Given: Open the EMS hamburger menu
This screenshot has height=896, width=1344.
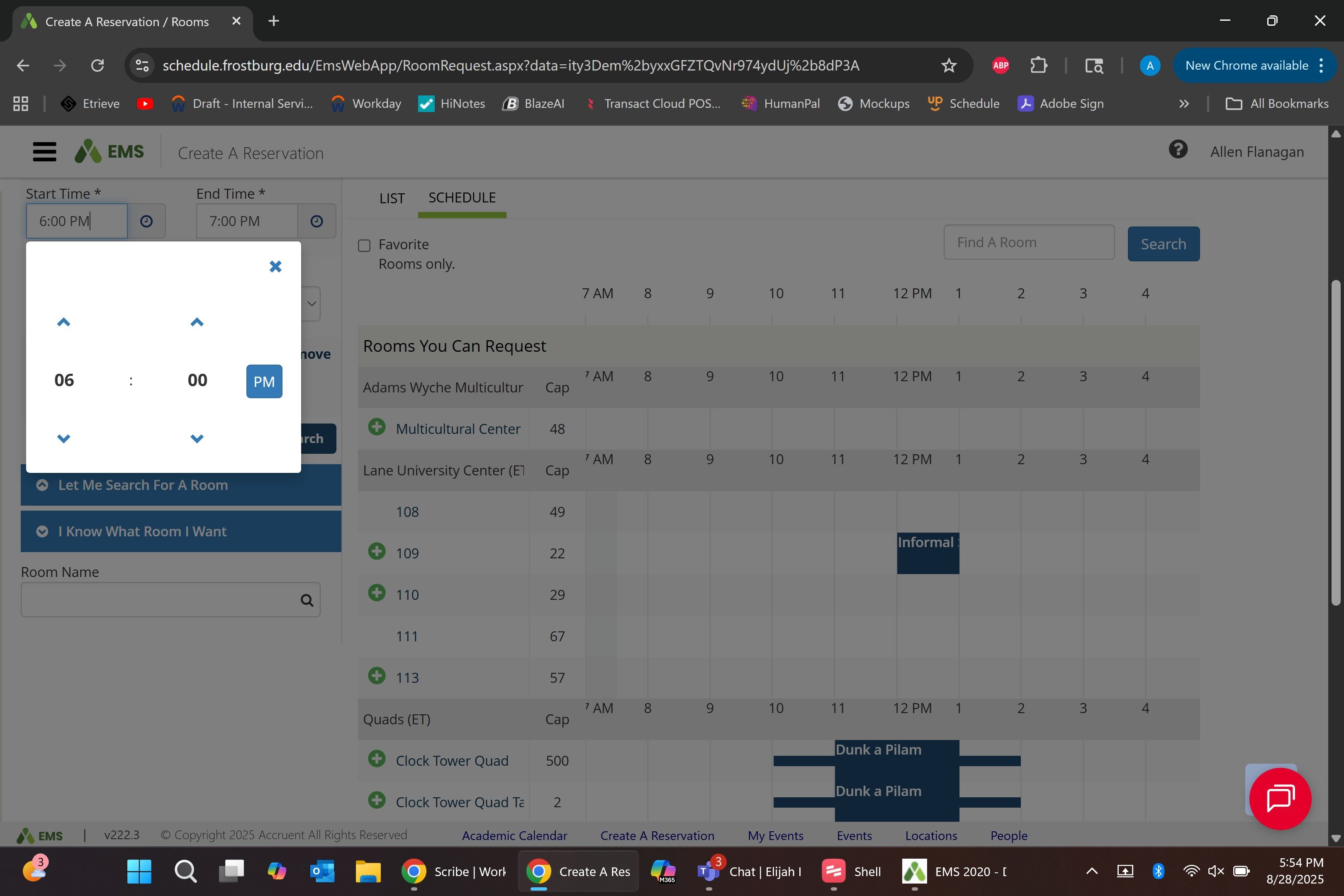Looking at the screenshot, I should (x=44, y=152).
